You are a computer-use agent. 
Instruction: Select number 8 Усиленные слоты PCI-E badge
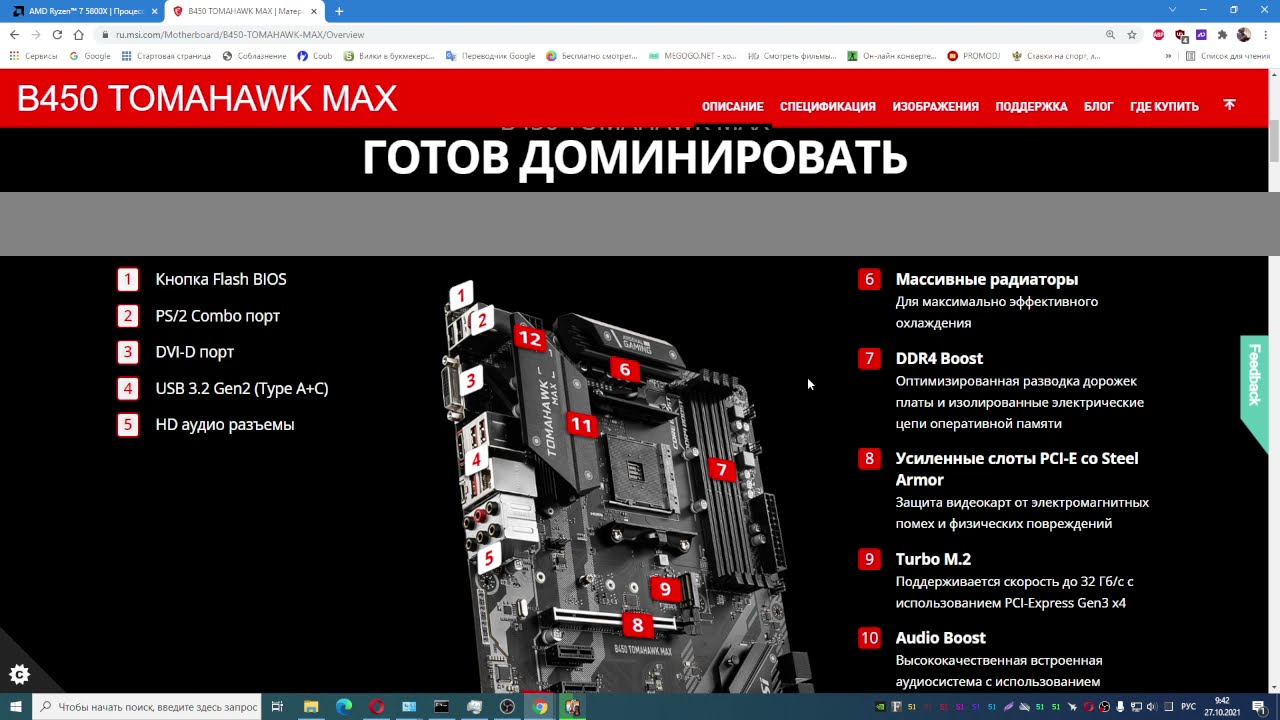coord(869,458)
